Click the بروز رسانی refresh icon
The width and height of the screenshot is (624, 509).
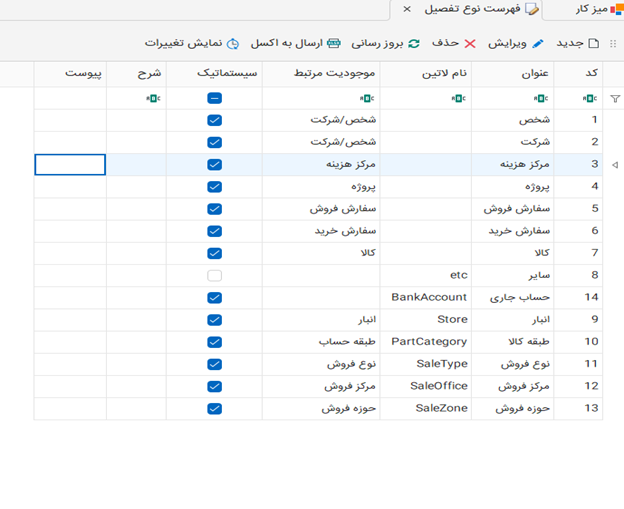[414, 44]
